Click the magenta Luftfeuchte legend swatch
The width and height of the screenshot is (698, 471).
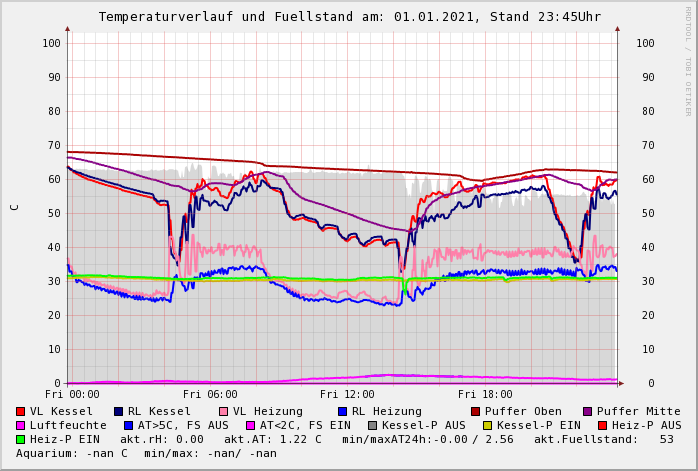(x=20, y=425)
